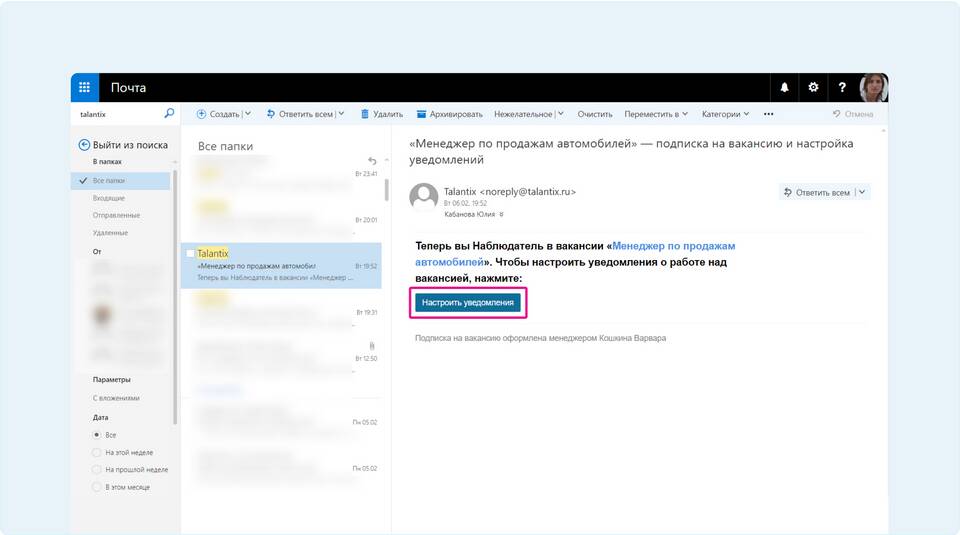This screenshot has width=960, height=535.
Task: Open blurred message dated Вт 23:41
Action: pos(281,174)
